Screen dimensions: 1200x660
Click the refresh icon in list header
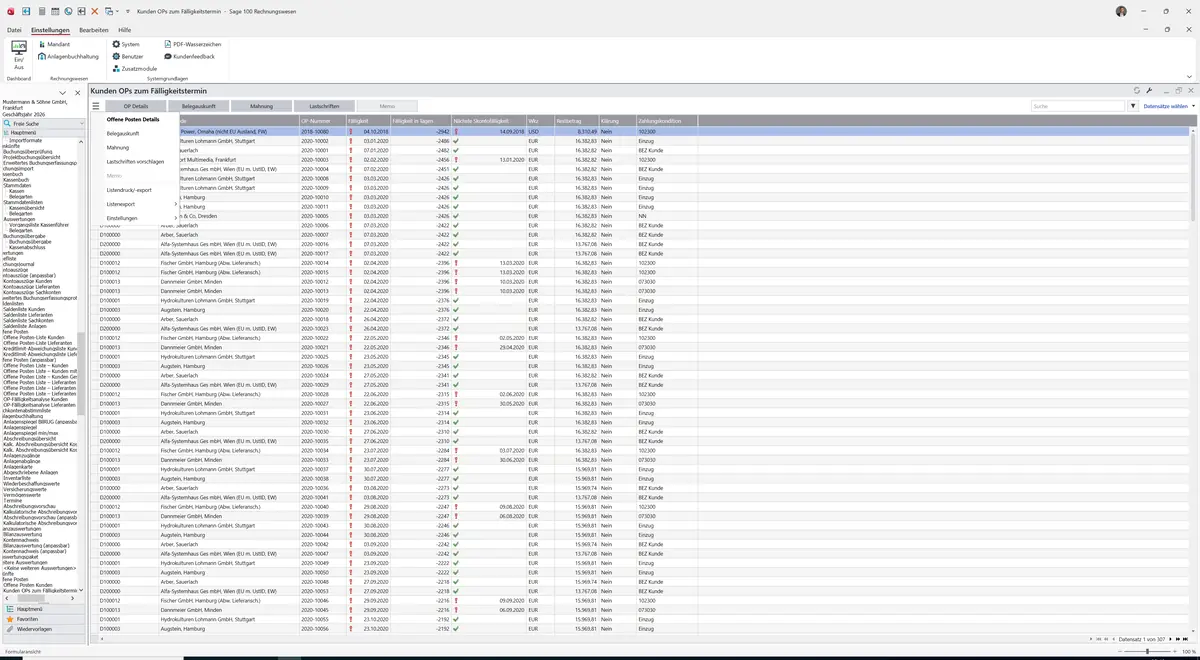coord(1137,90)
